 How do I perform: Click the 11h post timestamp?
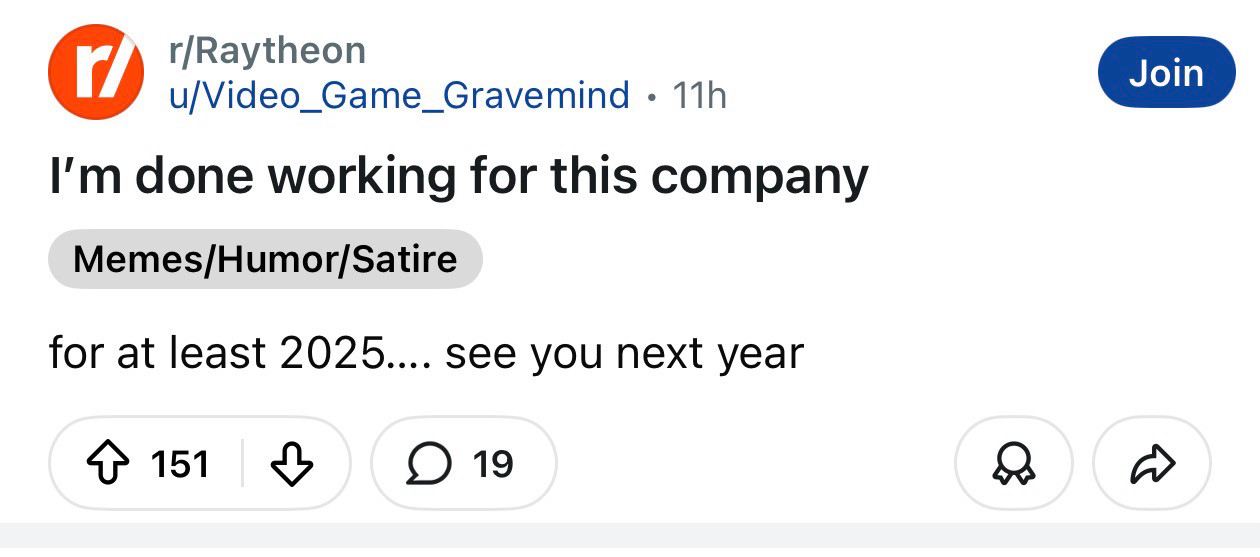[x=699, y=96]
